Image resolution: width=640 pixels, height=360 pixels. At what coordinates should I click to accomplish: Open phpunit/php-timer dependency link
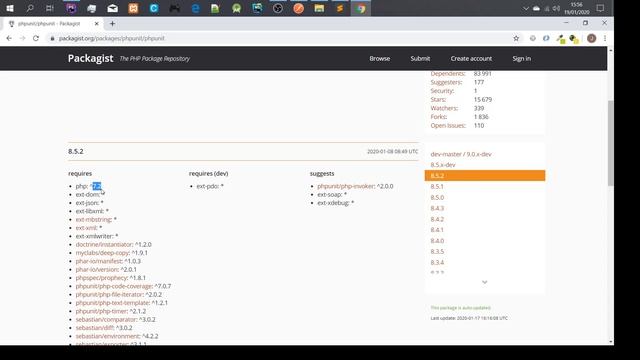(101, 311)
